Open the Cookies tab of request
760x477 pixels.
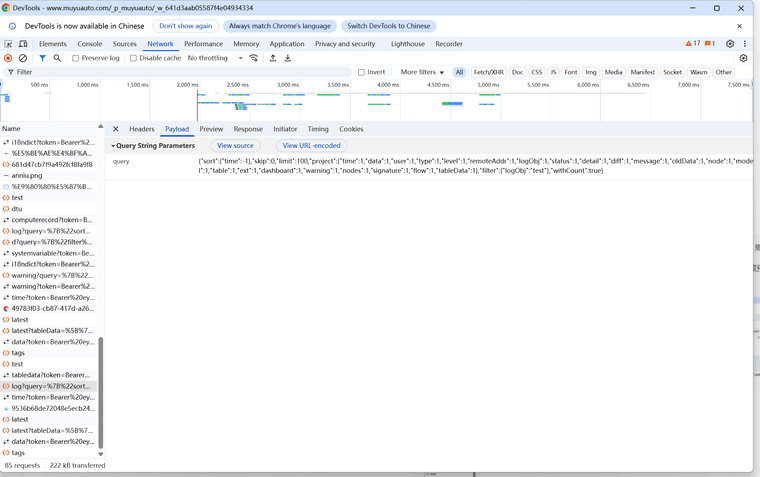click(x=351, y=129)
